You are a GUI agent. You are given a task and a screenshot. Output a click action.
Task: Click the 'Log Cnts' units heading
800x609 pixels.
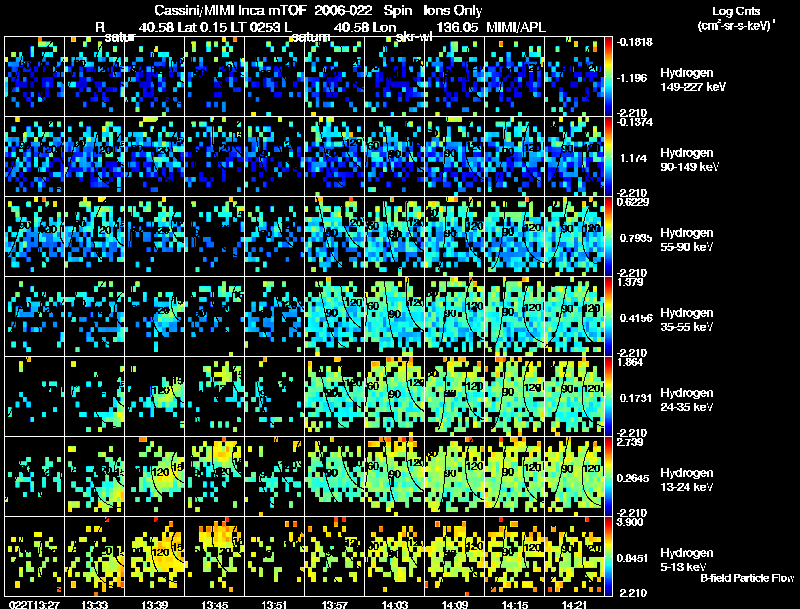[736, 11]
